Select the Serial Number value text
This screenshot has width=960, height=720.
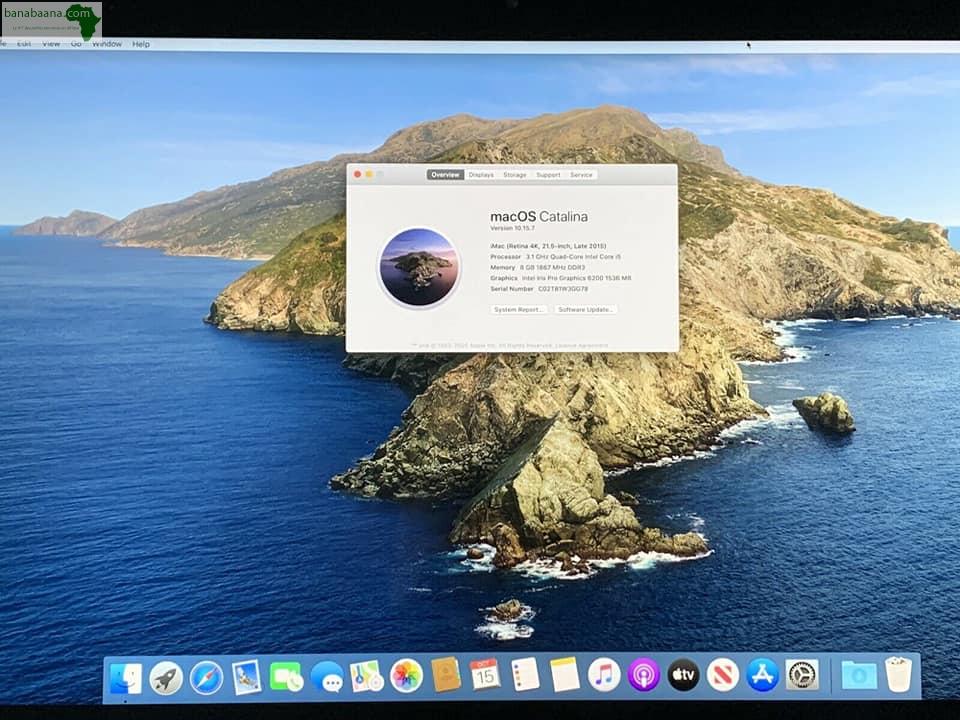[x=563, y=289]
